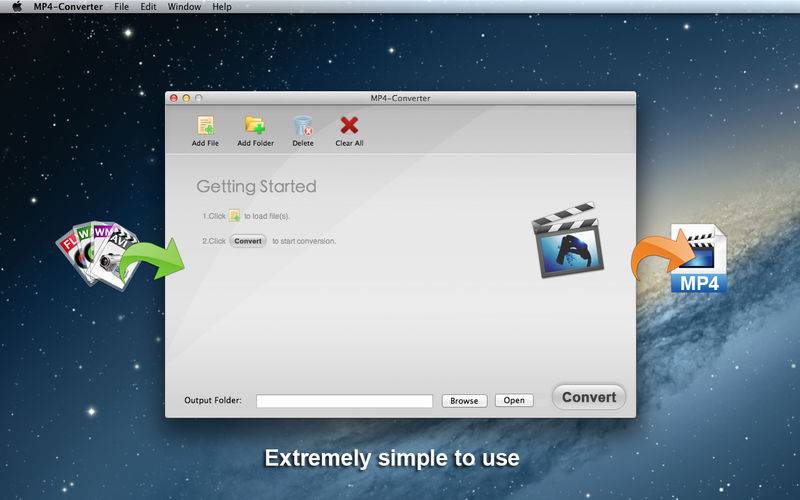Viewport: 800px width, 500px height.
Task: Click the MP4 file icon on the right
Action: pyautogui.click(x=698, y=259)
